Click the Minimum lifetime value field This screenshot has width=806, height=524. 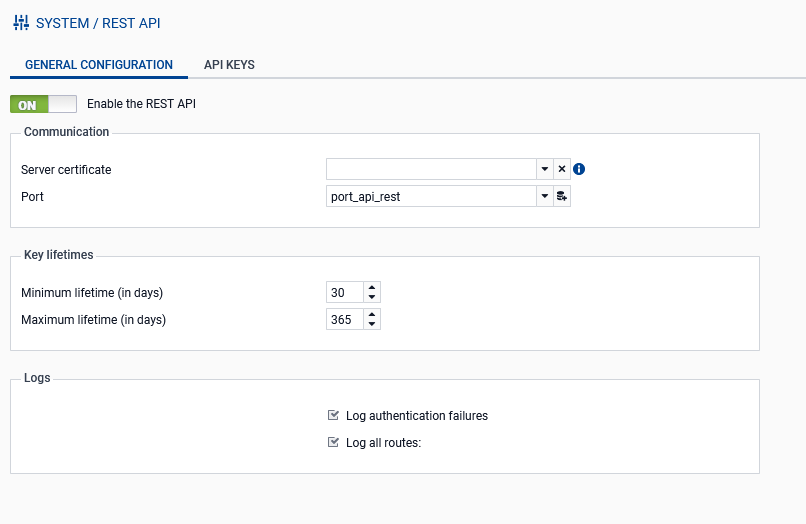tap(344, 293)
